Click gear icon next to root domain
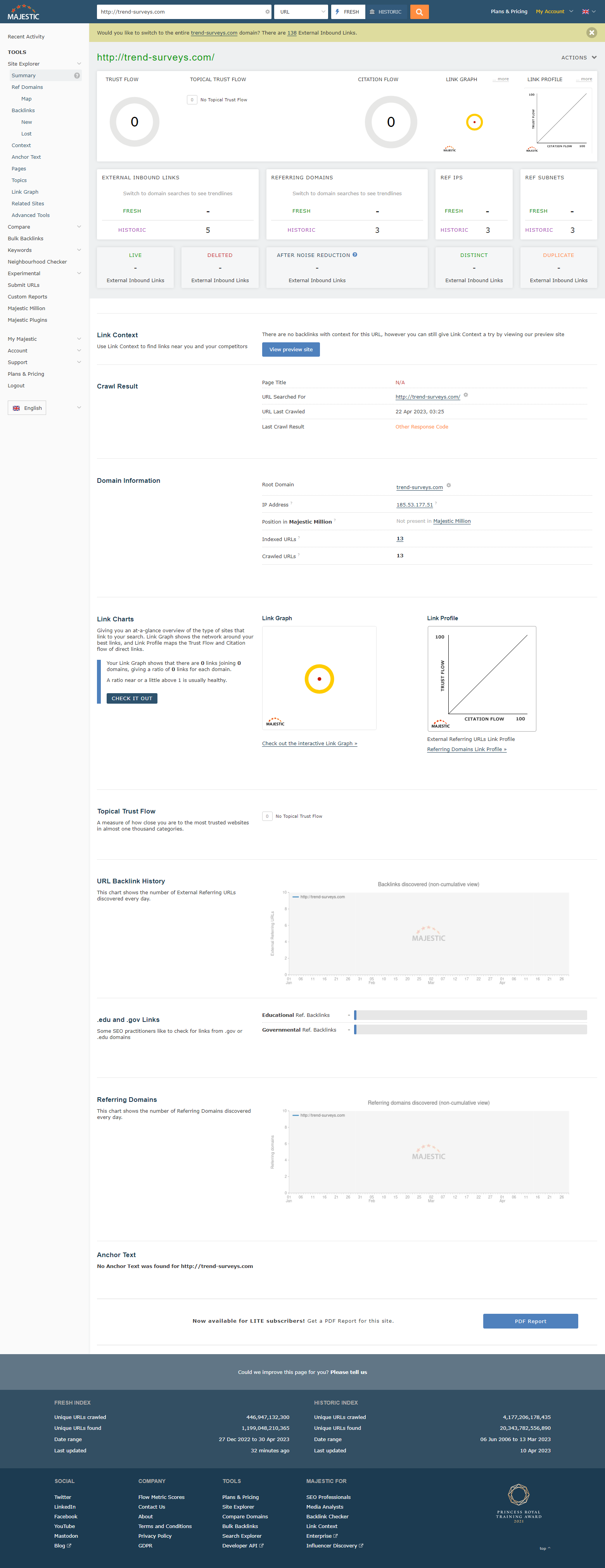Image resolution: width=605 pixels, height=1568 pixels. (449, 486)
